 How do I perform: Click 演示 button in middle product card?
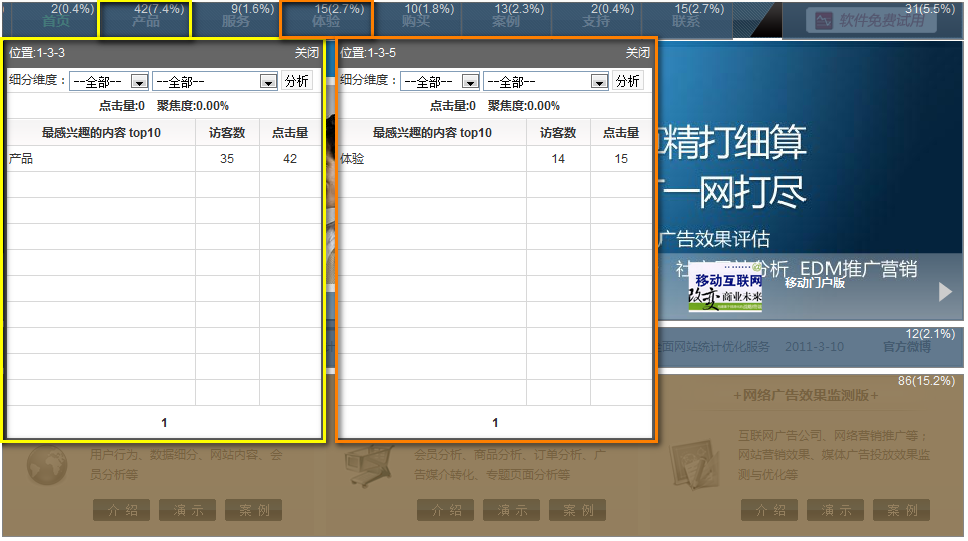click(x=512, y=511)
